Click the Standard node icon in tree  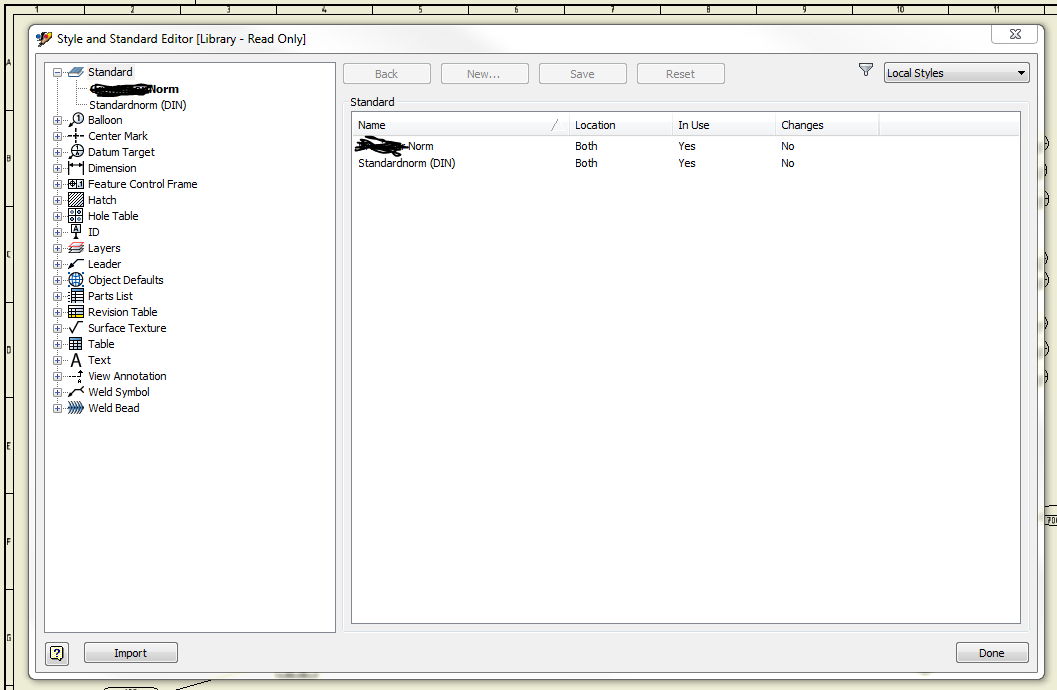76,72
